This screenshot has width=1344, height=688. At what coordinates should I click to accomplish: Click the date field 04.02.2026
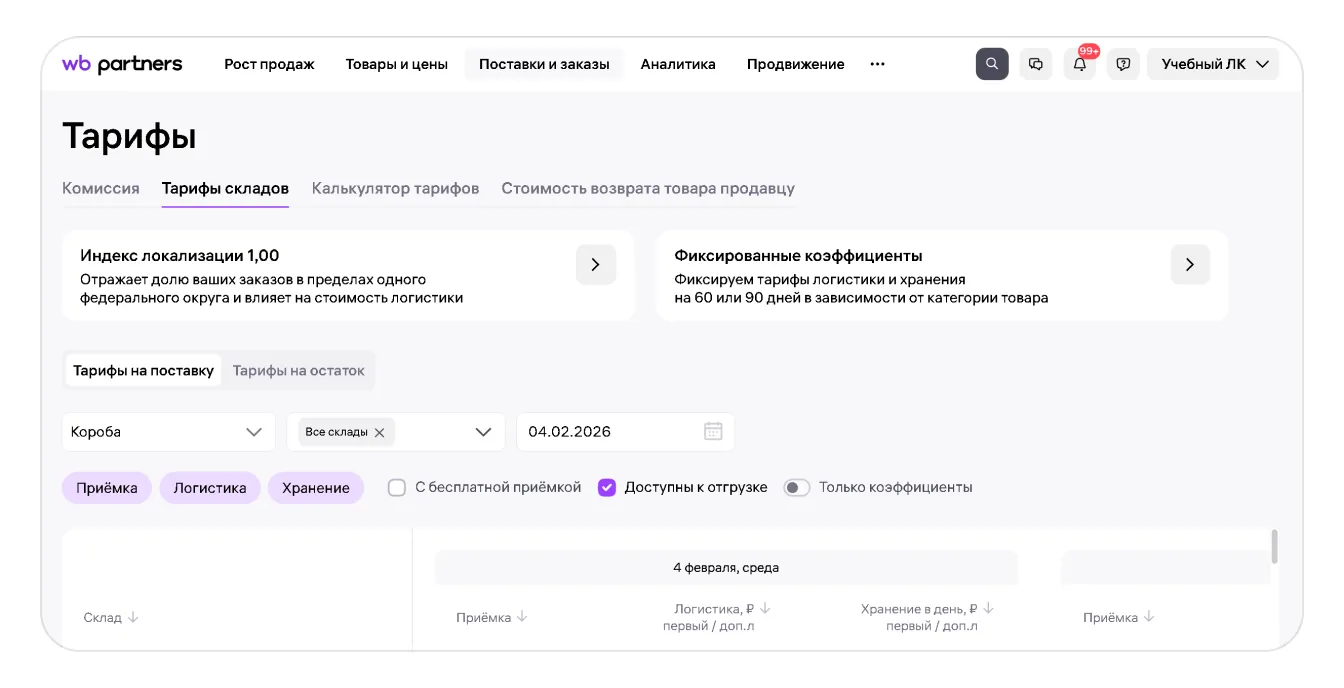point(625,432)
